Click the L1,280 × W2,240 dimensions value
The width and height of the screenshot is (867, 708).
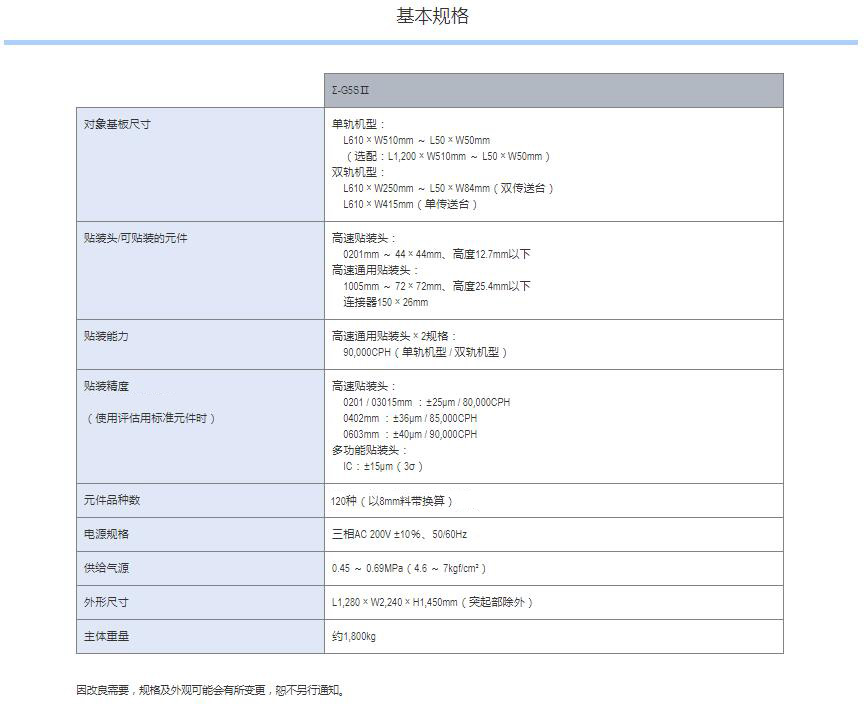click(432, 602)
